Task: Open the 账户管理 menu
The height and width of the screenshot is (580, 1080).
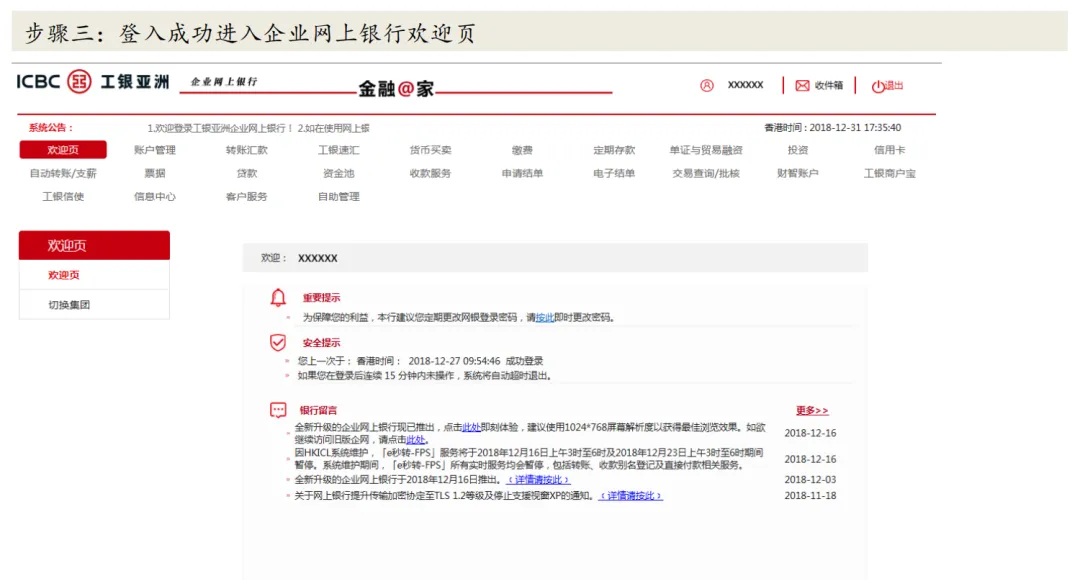Action: pyautogui.click(x=155, y=150)
